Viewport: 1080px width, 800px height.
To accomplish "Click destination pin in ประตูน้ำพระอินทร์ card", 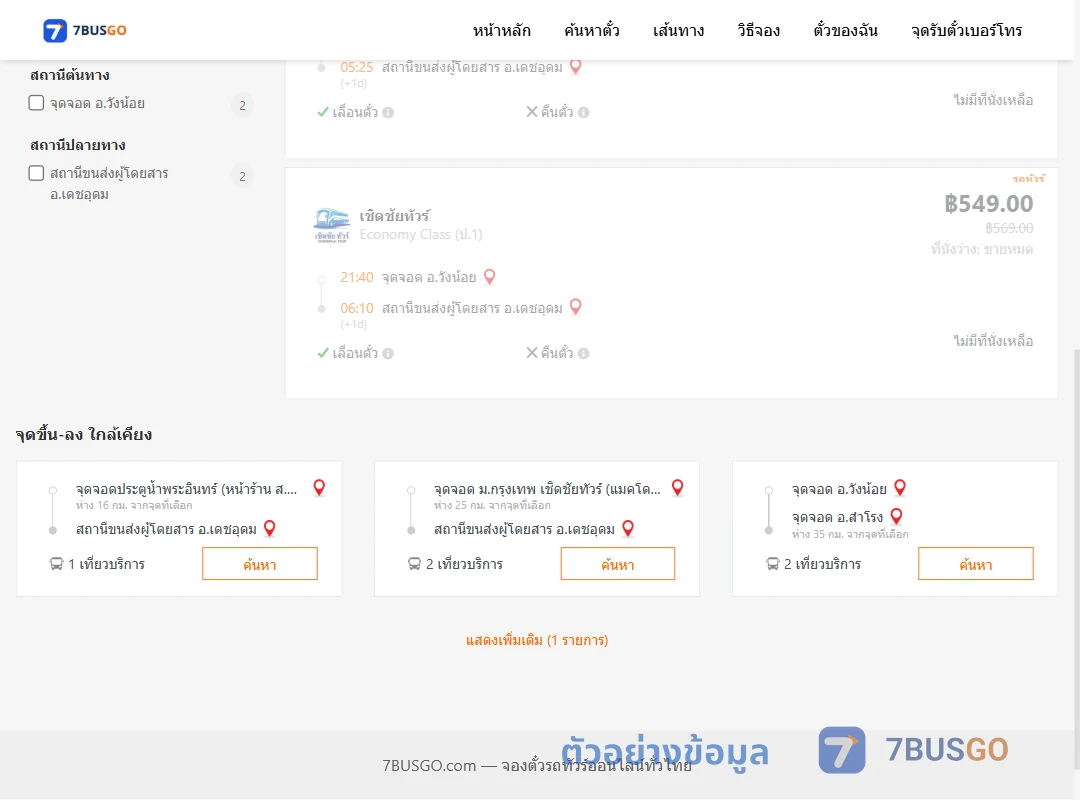I will [270, 529].
